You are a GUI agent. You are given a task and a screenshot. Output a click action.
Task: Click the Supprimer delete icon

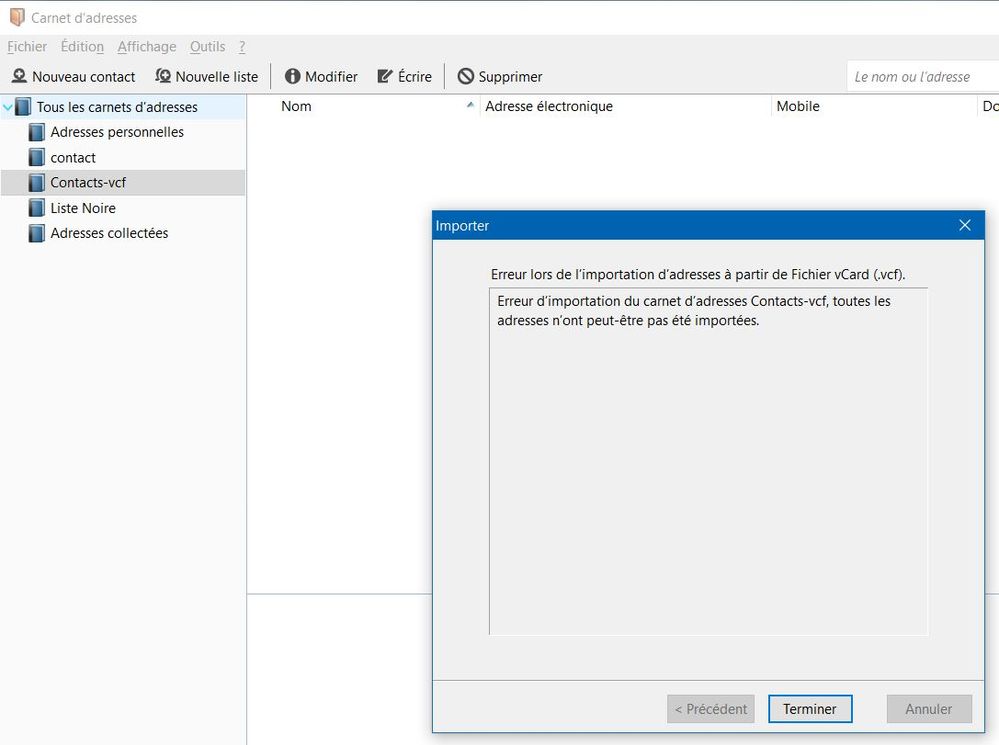pyautogui.click(x=466, y=77)
